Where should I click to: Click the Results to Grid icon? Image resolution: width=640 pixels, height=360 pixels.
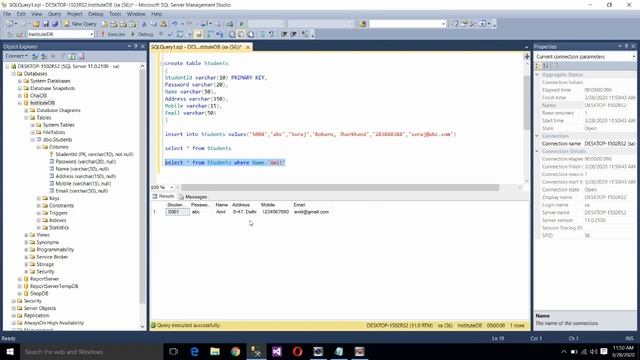tap(241, 34)
